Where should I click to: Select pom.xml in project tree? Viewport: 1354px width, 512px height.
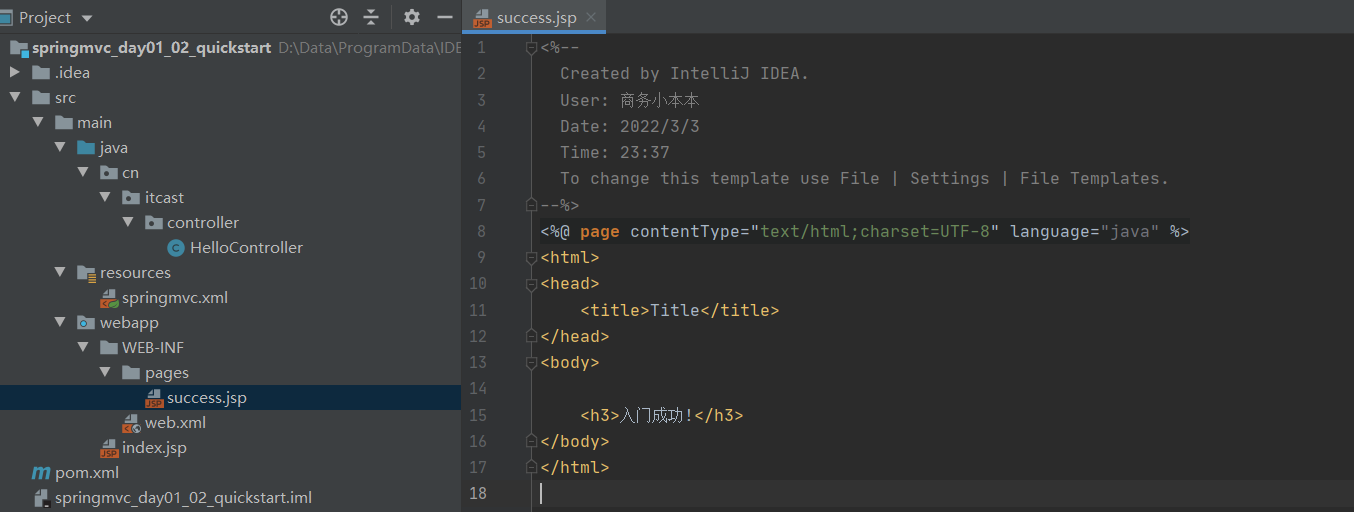(x=87, y=473)
